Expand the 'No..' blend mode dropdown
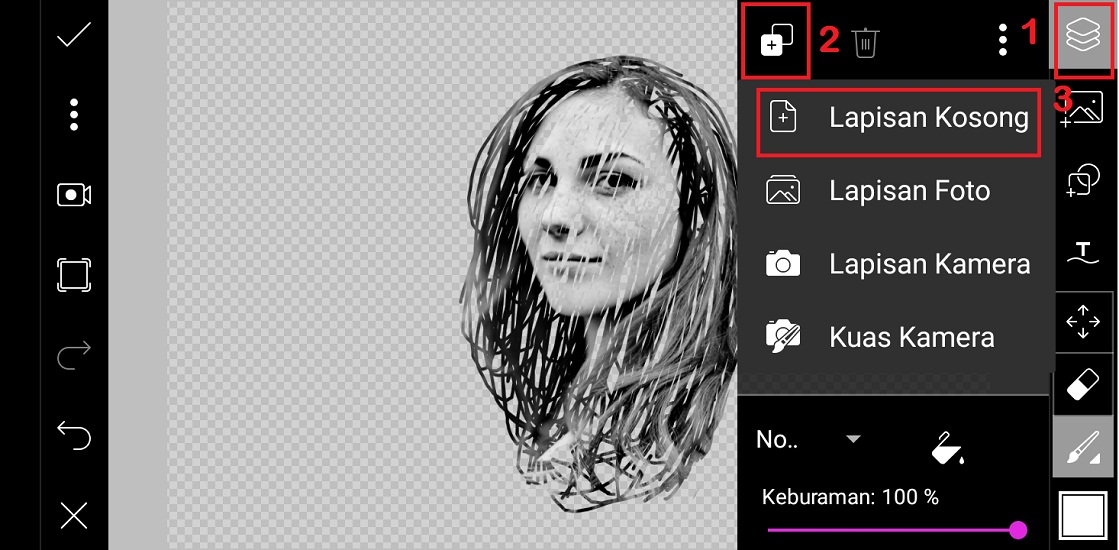This screenshot has width=1119, height=550. [809, 439]
